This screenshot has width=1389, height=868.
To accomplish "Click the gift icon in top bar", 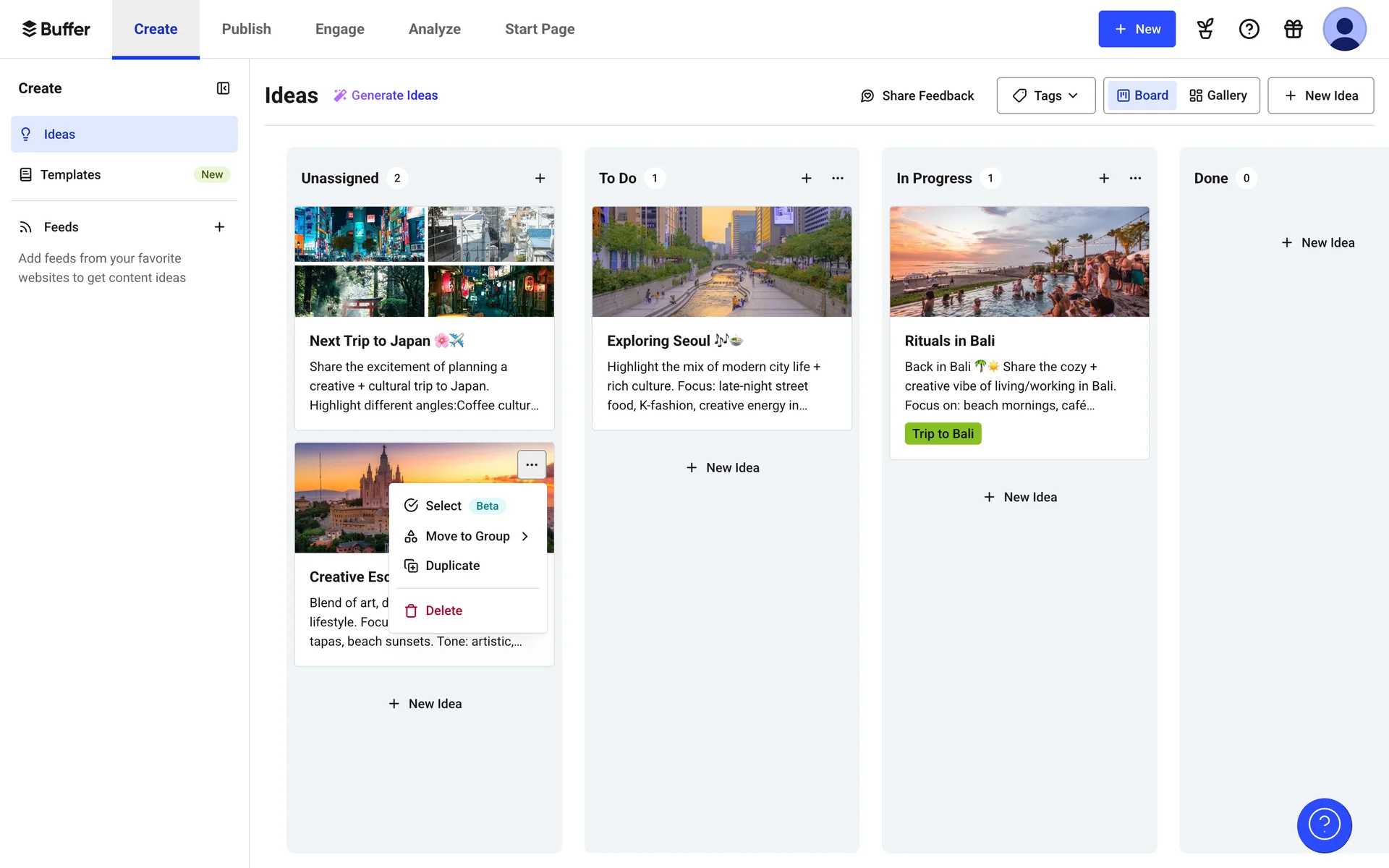I will click(x=1293, y=29).
